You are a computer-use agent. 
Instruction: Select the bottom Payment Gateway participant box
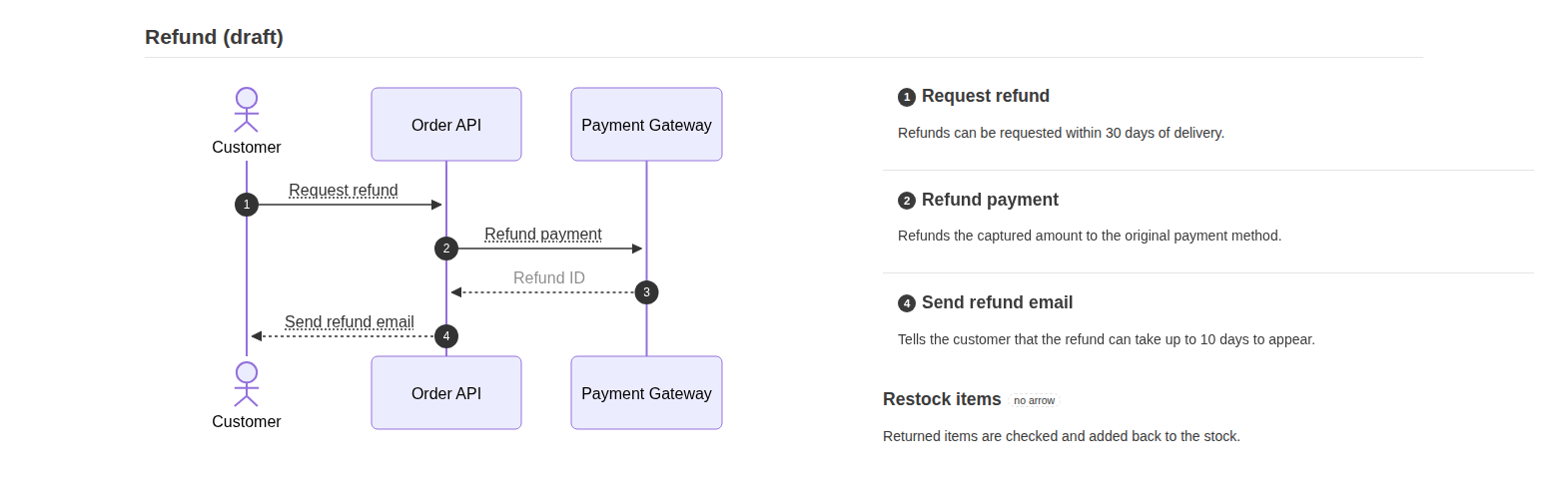[x=646, y=393]
